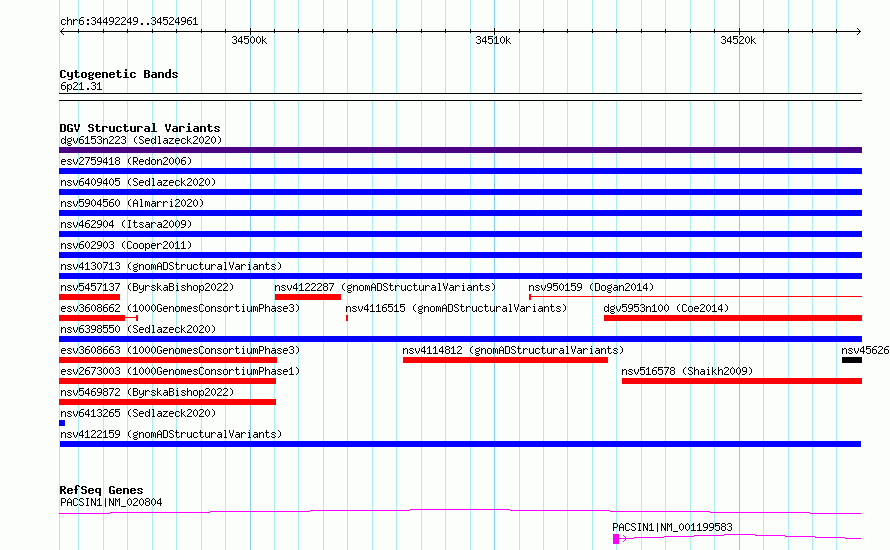This screenshot has width=890, height=550.
Task: Click the magenta PACSIN1 NM_001199583 exon box
Action: (x=616, y=539)
